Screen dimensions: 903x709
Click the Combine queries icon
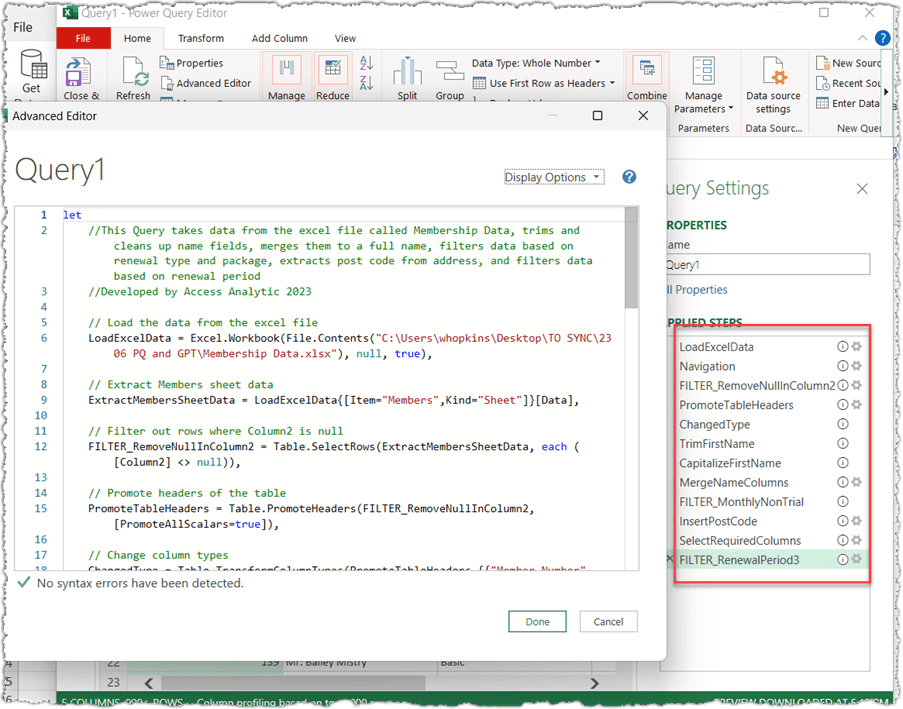coord(647,70)
